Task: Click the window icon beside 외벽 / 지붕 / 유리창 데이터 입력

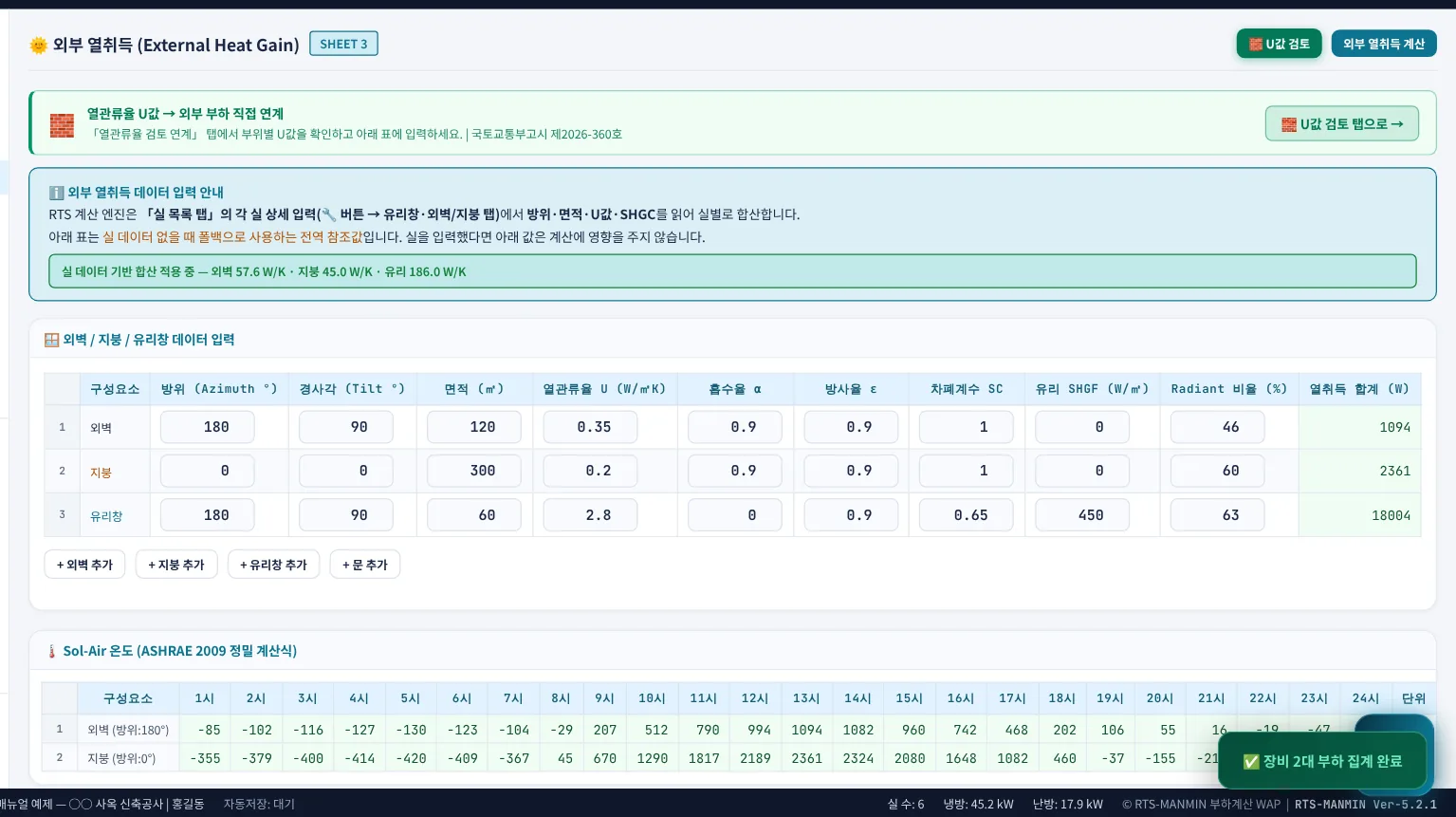Action: click(51, 340)
